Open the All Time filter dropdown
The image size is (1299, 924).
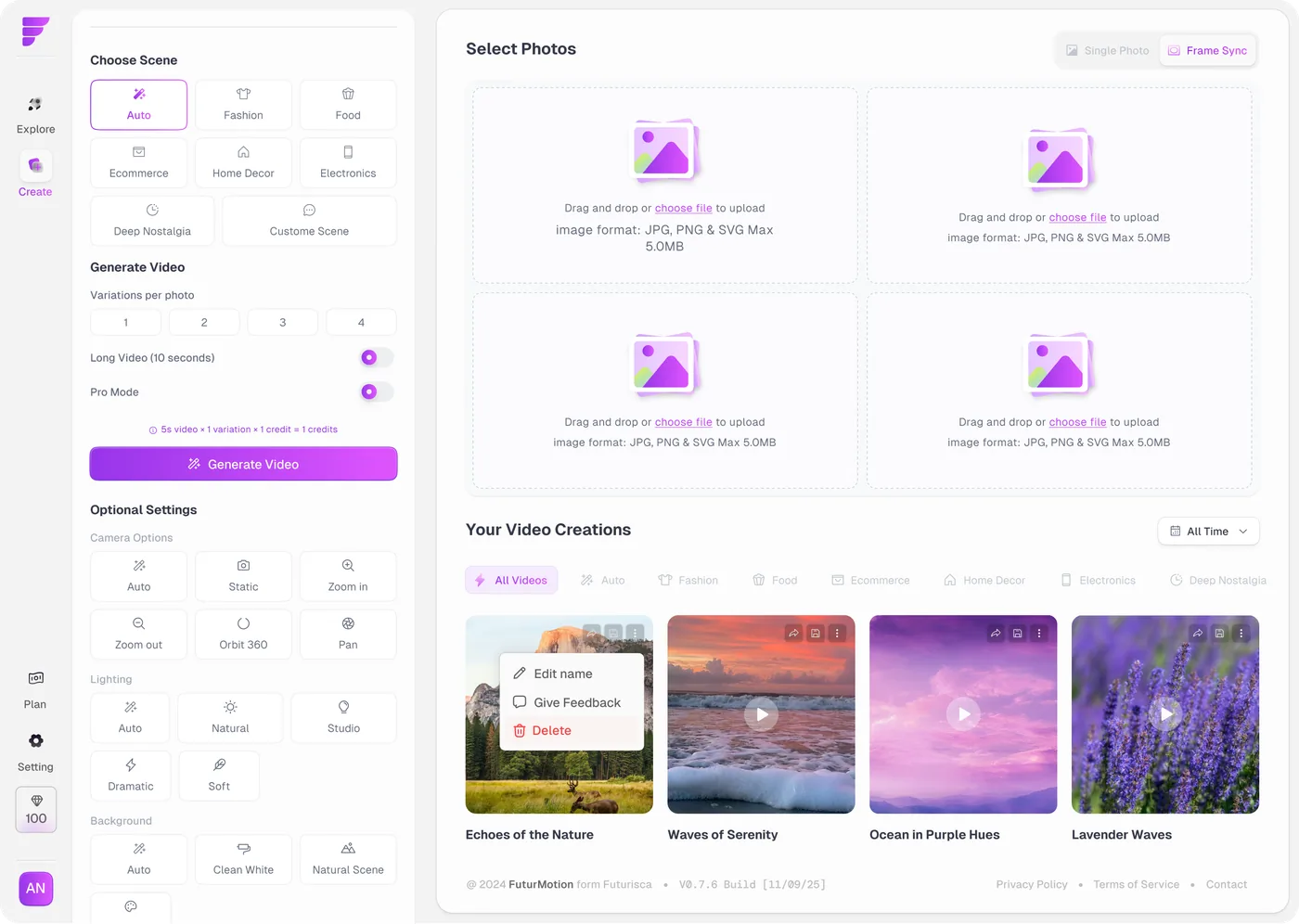click(1208, 531)
